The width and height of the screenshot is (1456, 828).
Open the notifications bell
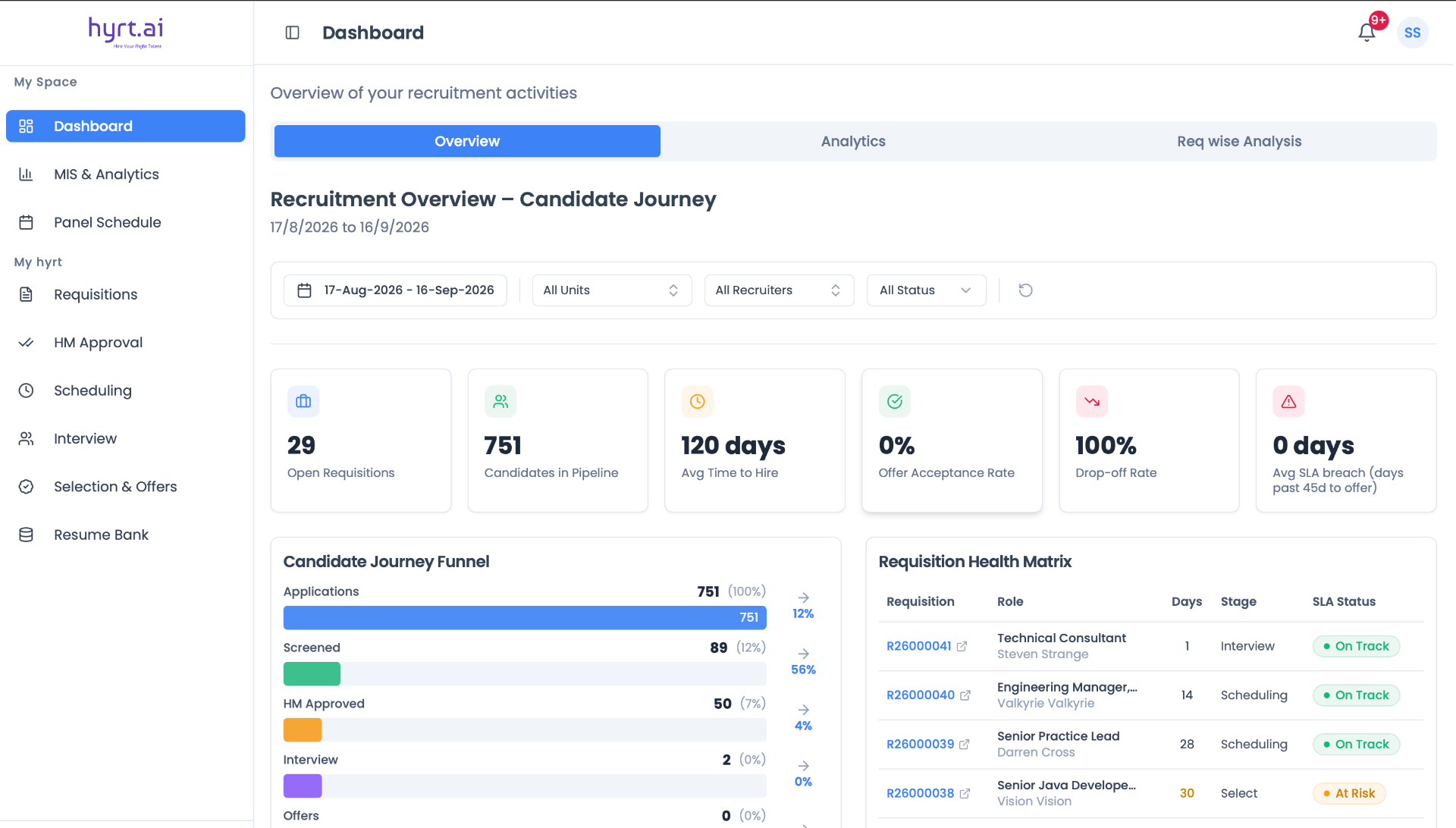(x=1367, y=33)
